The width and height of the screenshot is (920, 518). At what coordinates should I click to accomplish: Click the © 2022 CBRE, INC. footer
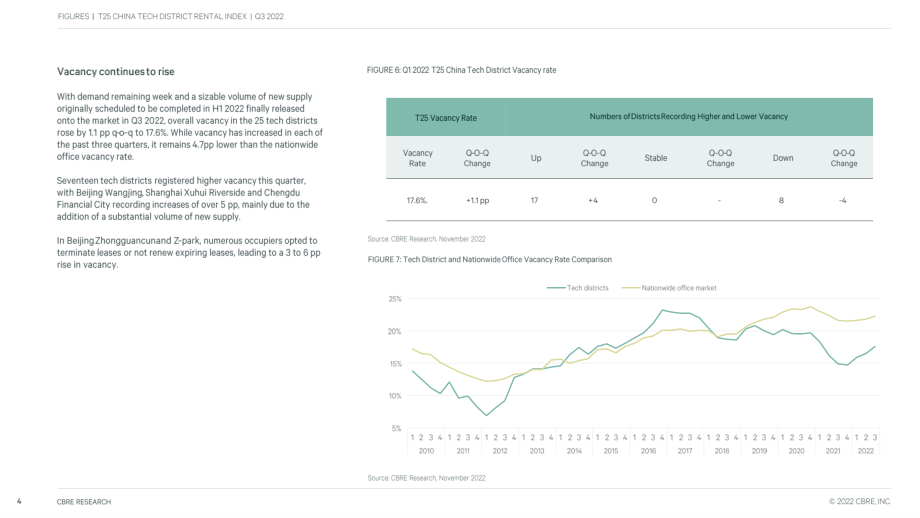(x=860, y=502)
